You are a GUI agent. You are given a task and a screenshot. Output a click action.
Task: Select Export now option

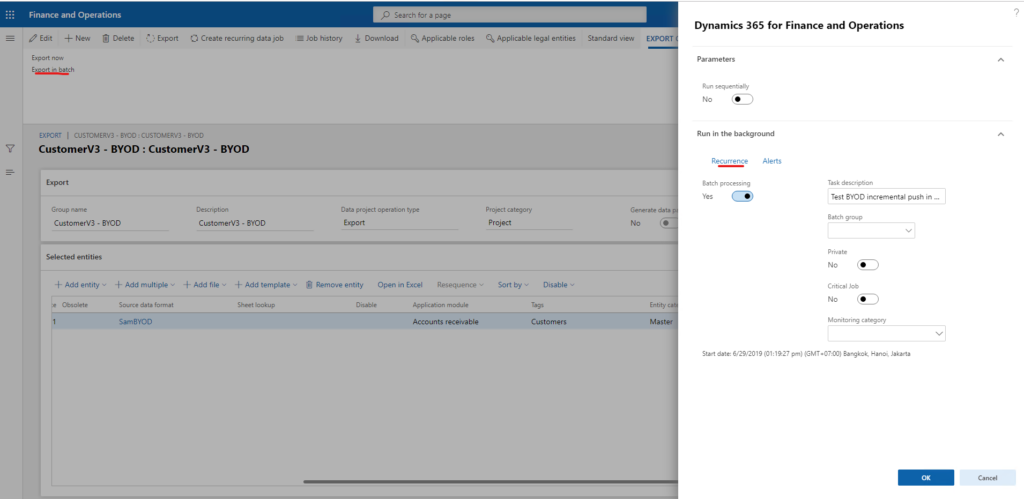(48, 57)
